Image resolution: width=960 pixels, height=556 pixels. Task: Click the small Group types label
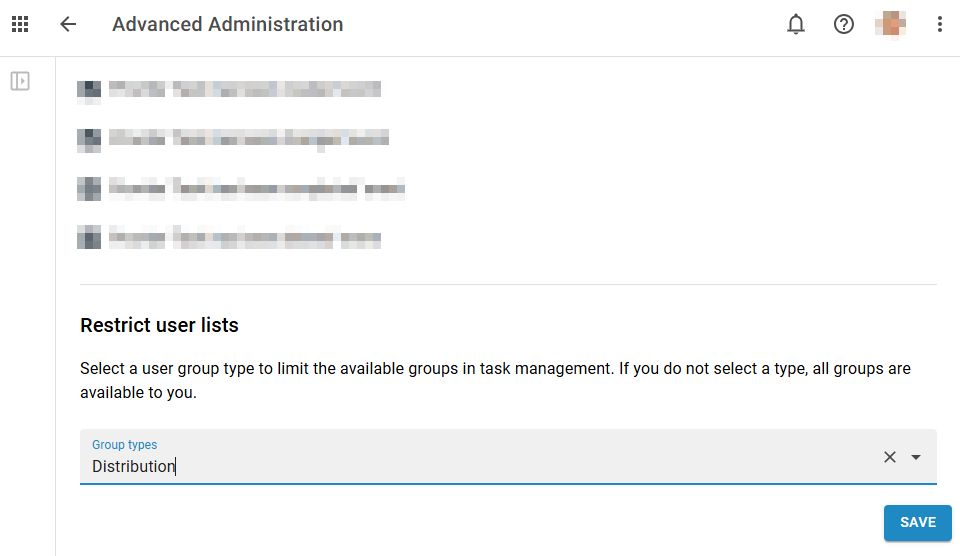coord(124,445)
